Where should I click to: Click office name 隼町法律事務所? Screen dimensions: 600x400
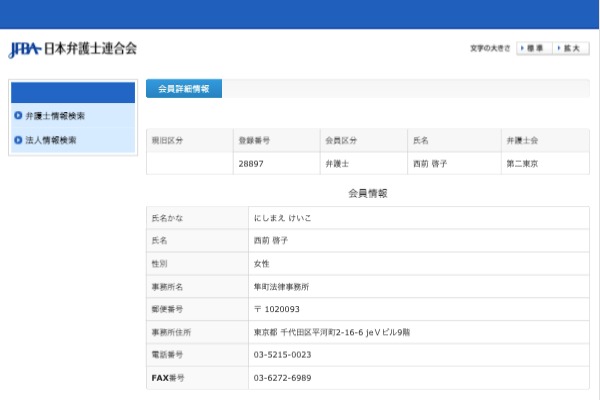pyautogui.click(x=281, y=287)
